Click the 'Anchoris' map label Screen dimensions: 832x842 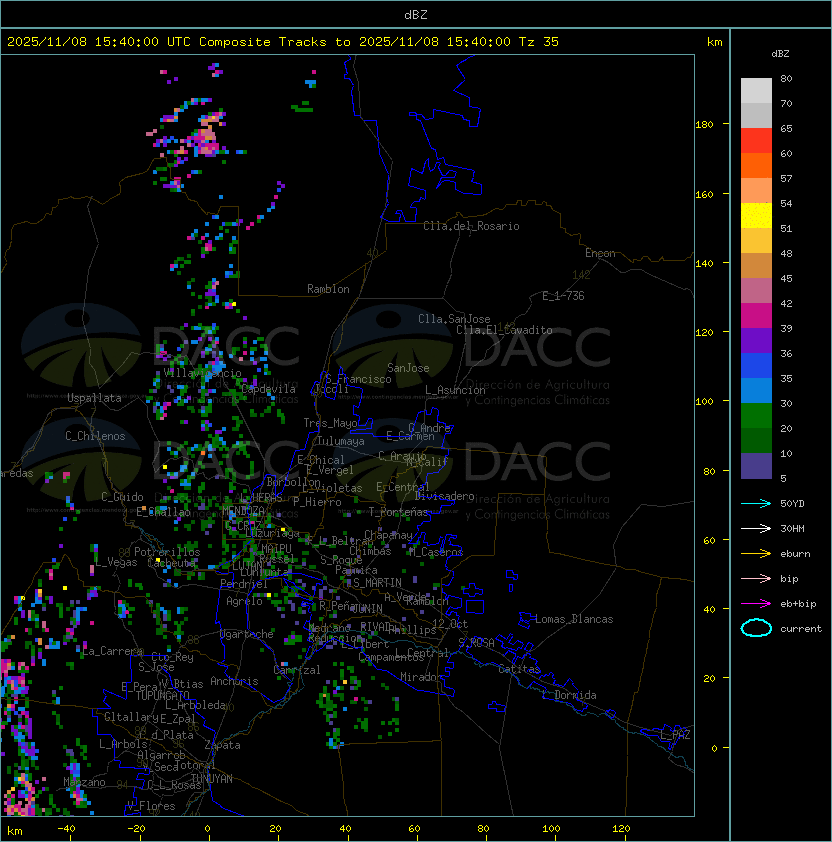(x=234, y=681)
